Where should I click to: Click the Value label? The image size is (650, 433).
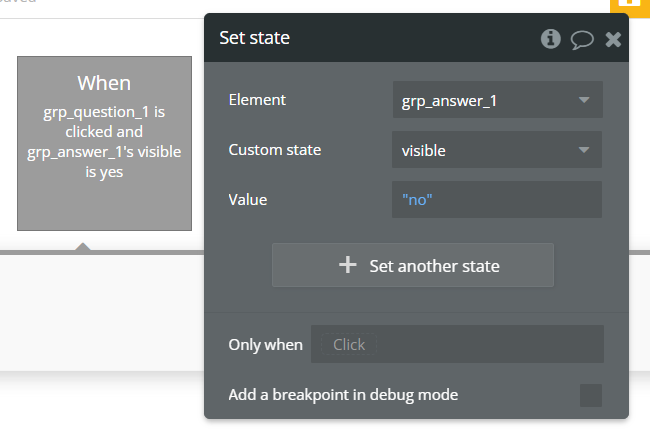[248, 199]
